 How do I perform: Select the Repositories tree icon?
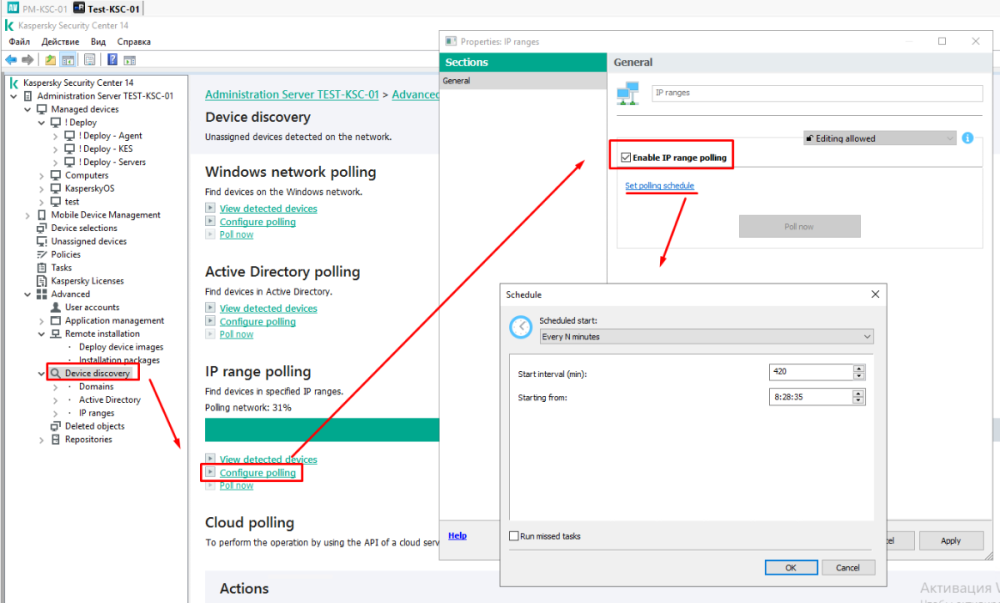[x=55, y=440]
